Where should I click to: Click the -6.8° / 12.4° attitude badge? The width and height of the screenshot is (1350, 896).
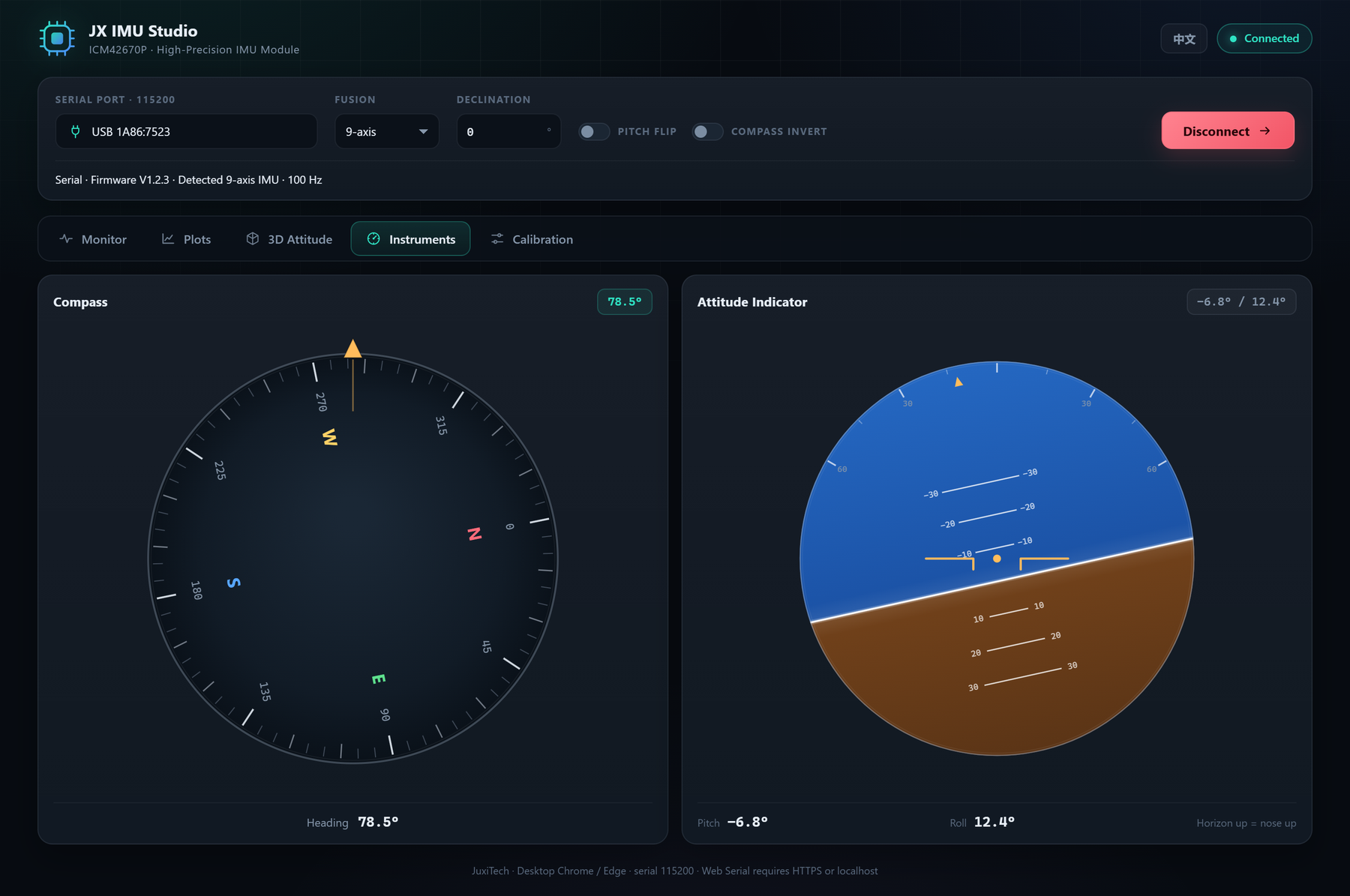(1241, 302)
